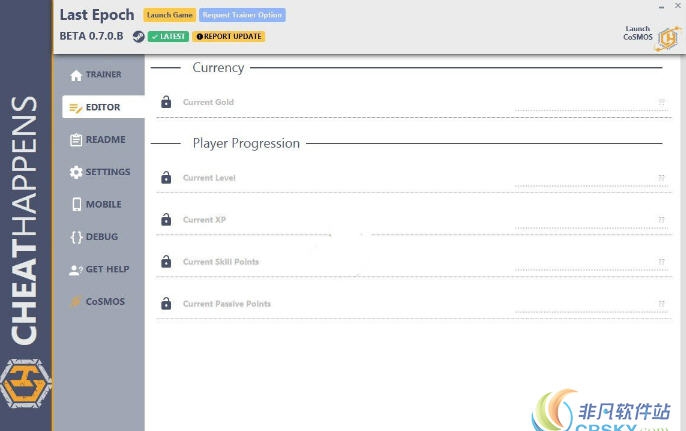Click the LATEST version badge
The image size is (686, 431).
[x=168, y=36]
